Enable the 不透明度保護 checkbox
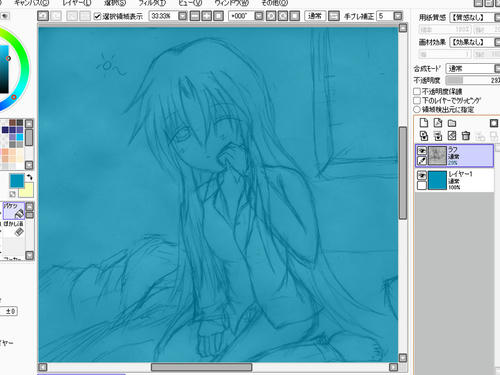 (x=417, y=91)
